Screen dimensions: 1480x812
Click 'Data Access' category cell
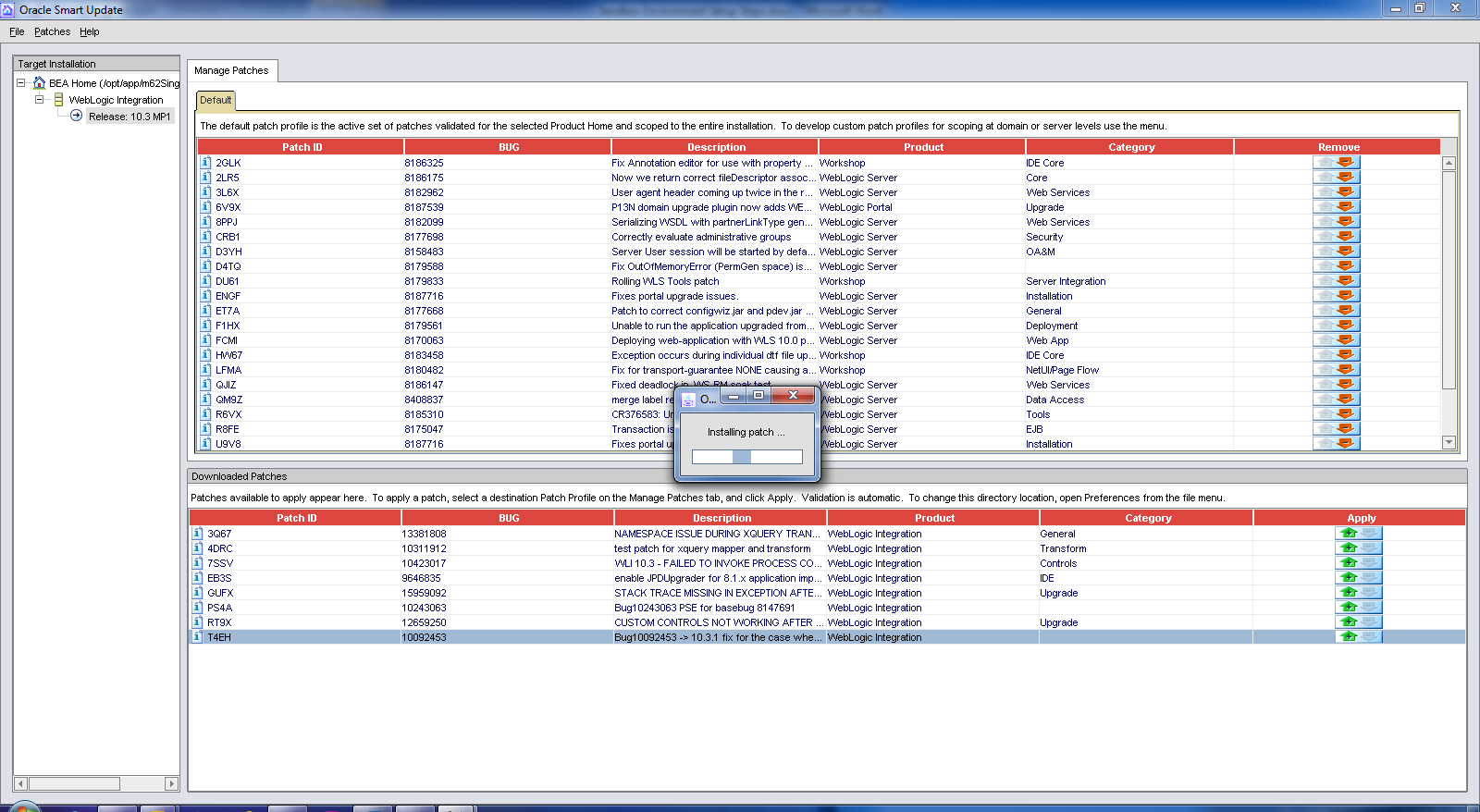point(1054,400)
